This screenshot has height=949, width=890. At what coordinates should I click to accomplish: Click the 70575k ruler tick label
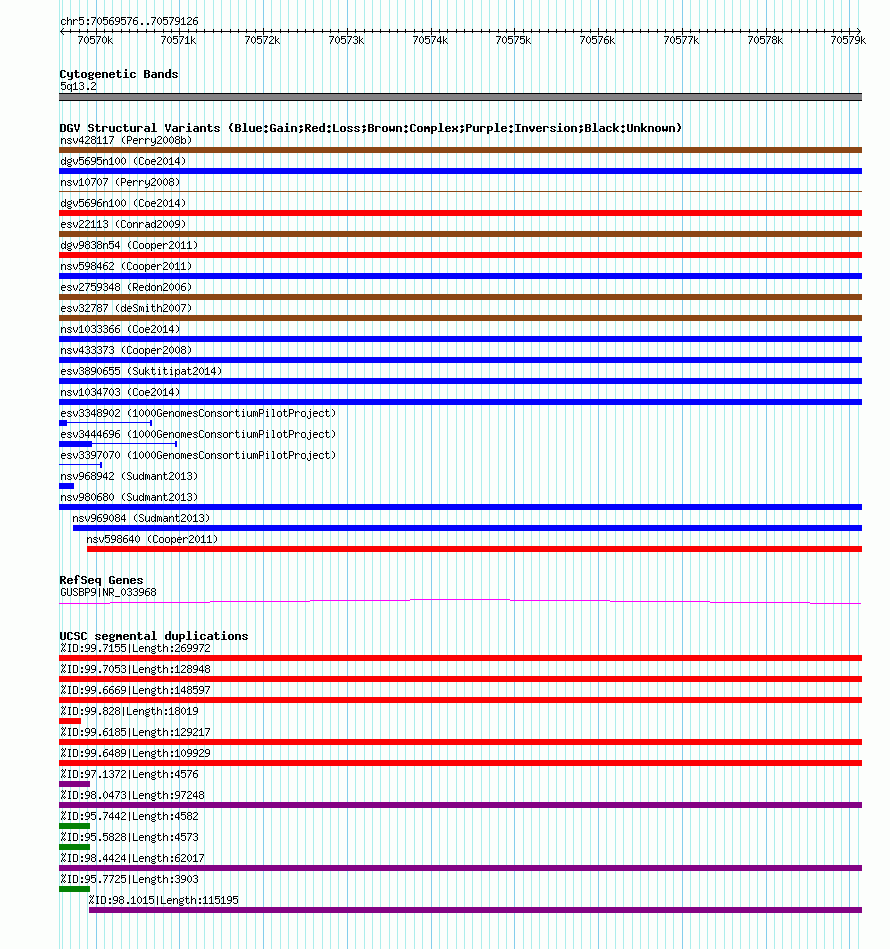pos(513,40)
